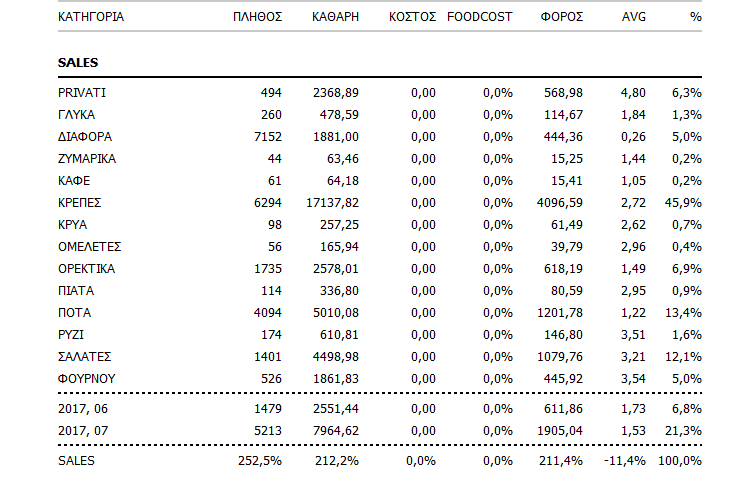Select the bold SALES section heading

[x=78, y=63]
